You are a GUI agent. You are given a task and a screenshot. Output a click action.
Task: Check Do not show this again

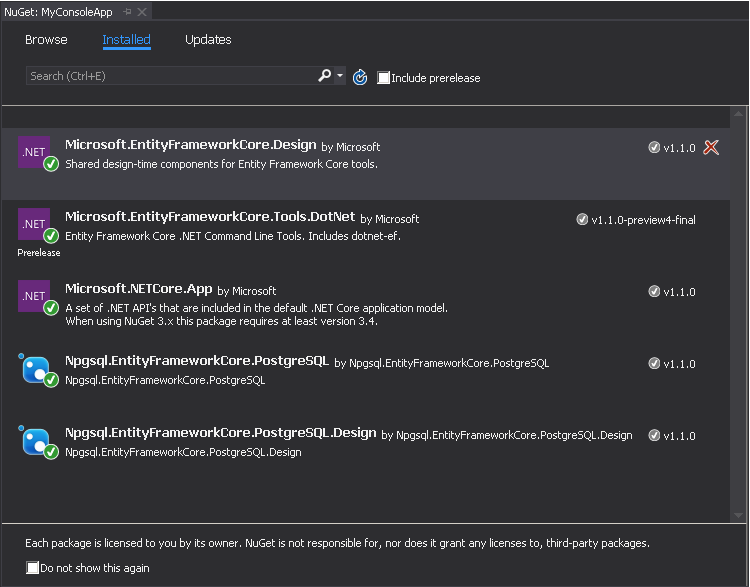point(33,568)
